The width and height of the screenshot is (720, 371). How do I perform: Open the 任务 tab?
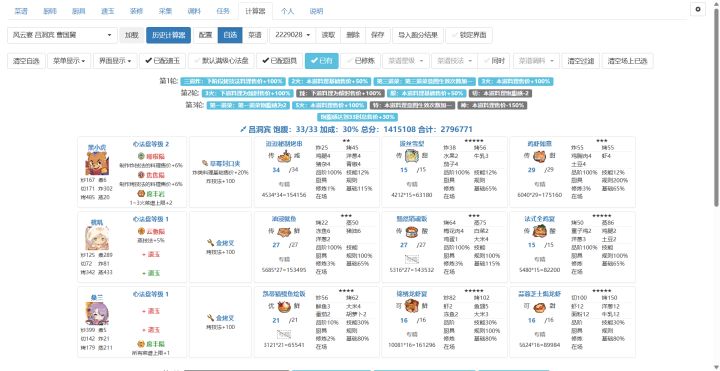click(224, 11)
